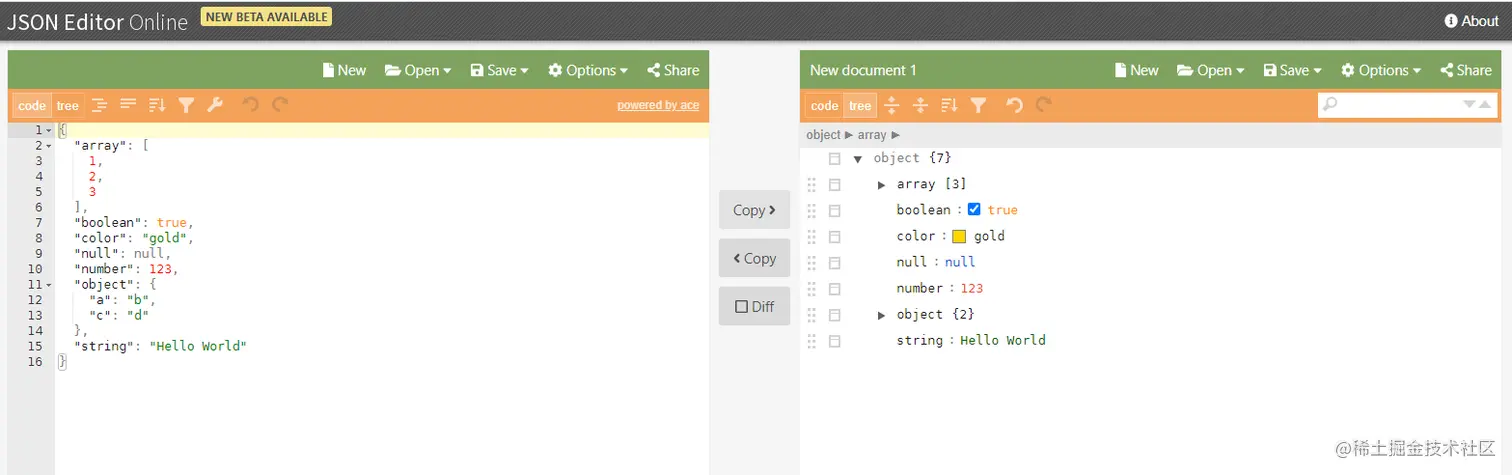Fold code at line 1 gutter arrow

tap(49, 131)
